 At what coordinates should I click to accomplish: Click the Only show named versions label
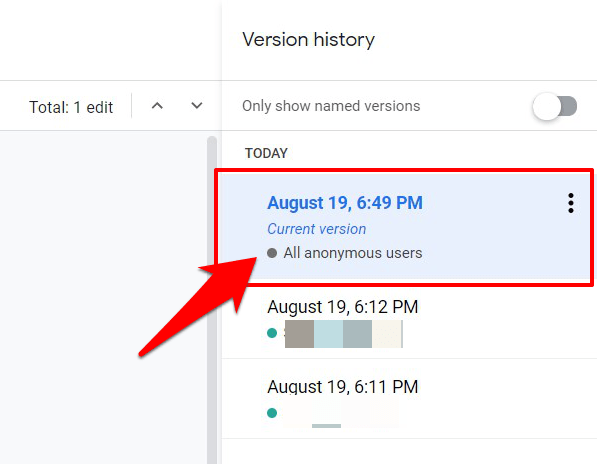click(331, 106)
